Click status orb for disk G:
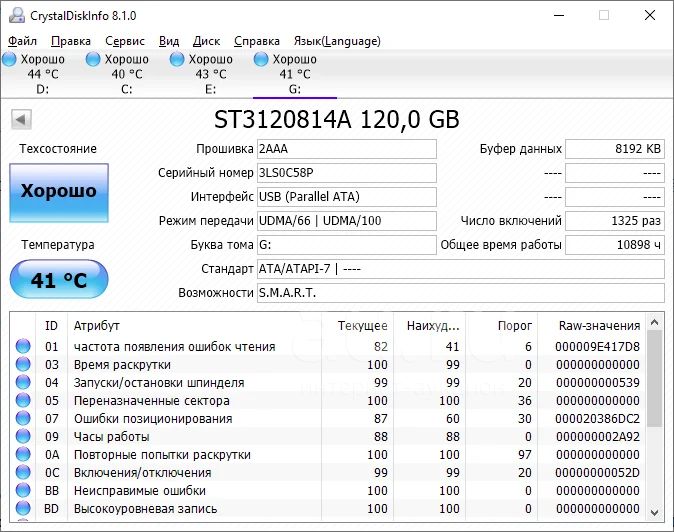674x532 pixels. 261,59
